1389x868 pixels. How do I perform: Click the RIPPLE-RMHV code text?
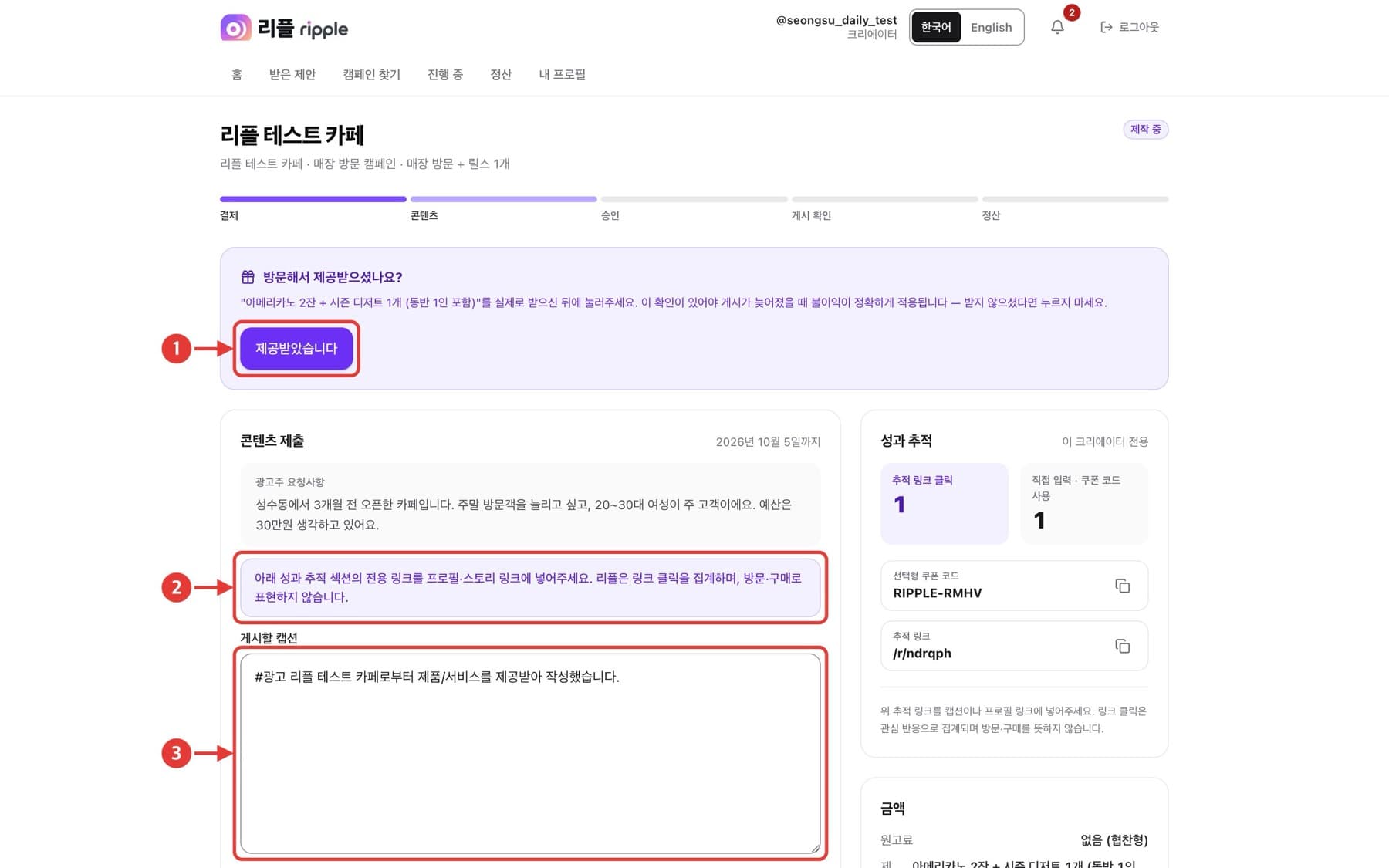click(x=938, y=593)
